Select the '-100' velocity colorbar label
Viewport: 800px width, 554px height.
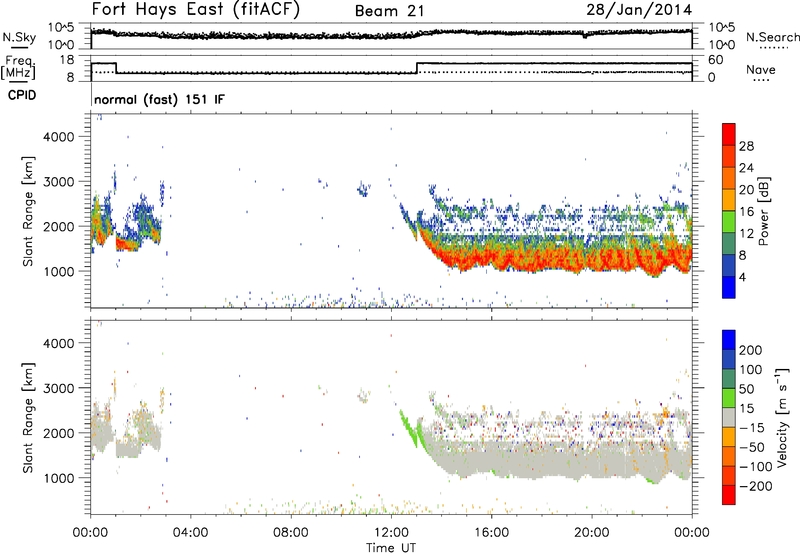[x=755, y=467]
